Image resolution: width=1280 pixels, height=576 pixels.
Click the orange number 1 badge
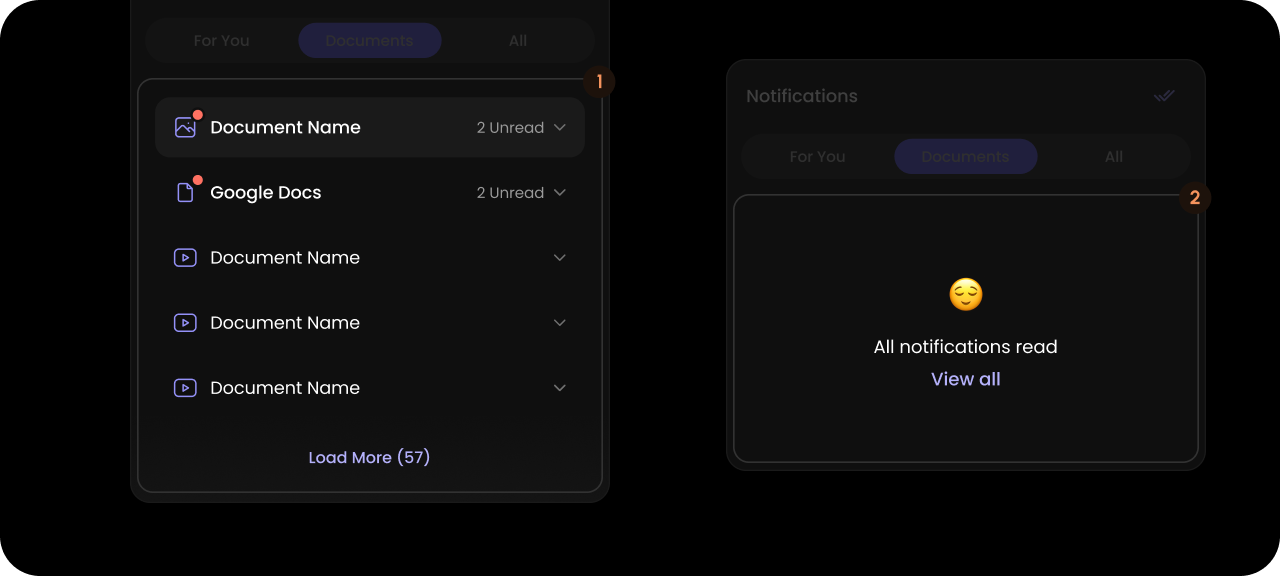(x=599, y=82)
